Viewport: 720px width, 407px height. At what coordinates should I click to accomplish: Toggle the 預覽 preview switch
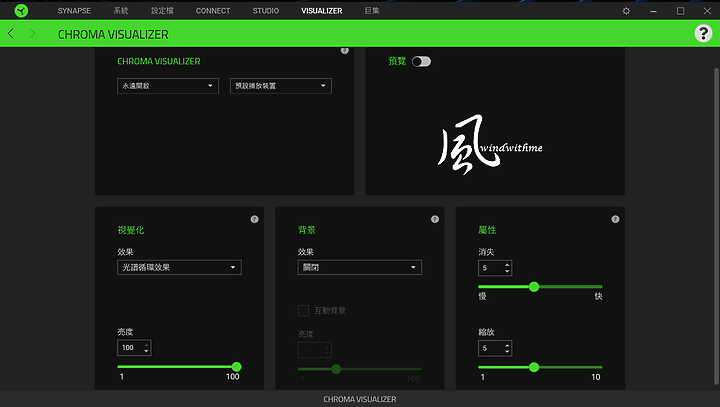(x=421, y=62)
